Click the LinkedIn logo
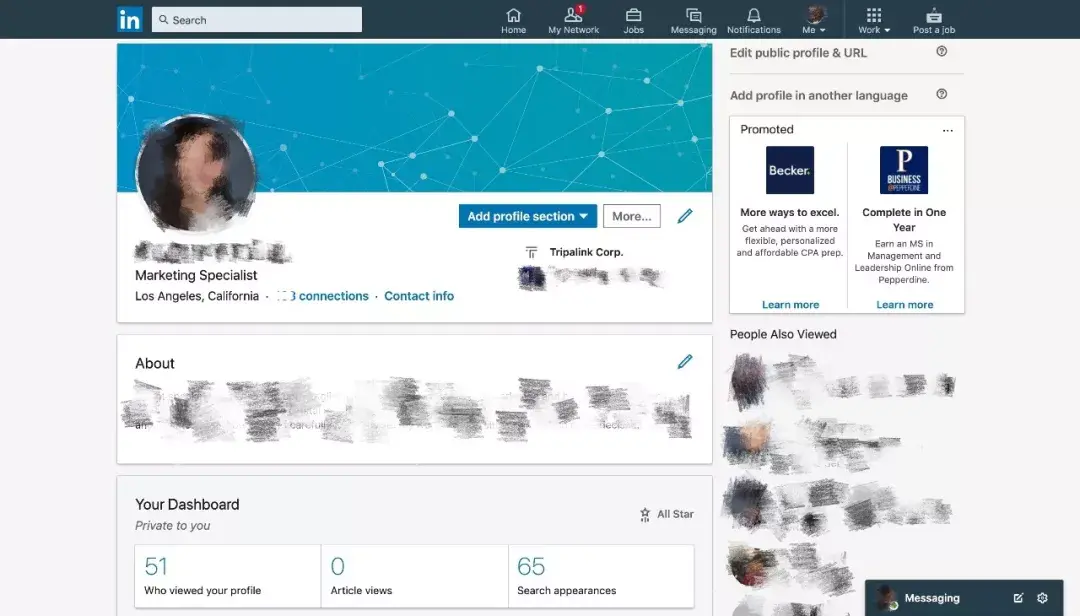Viewport: 1080px width, 616px height. [130, 19]
